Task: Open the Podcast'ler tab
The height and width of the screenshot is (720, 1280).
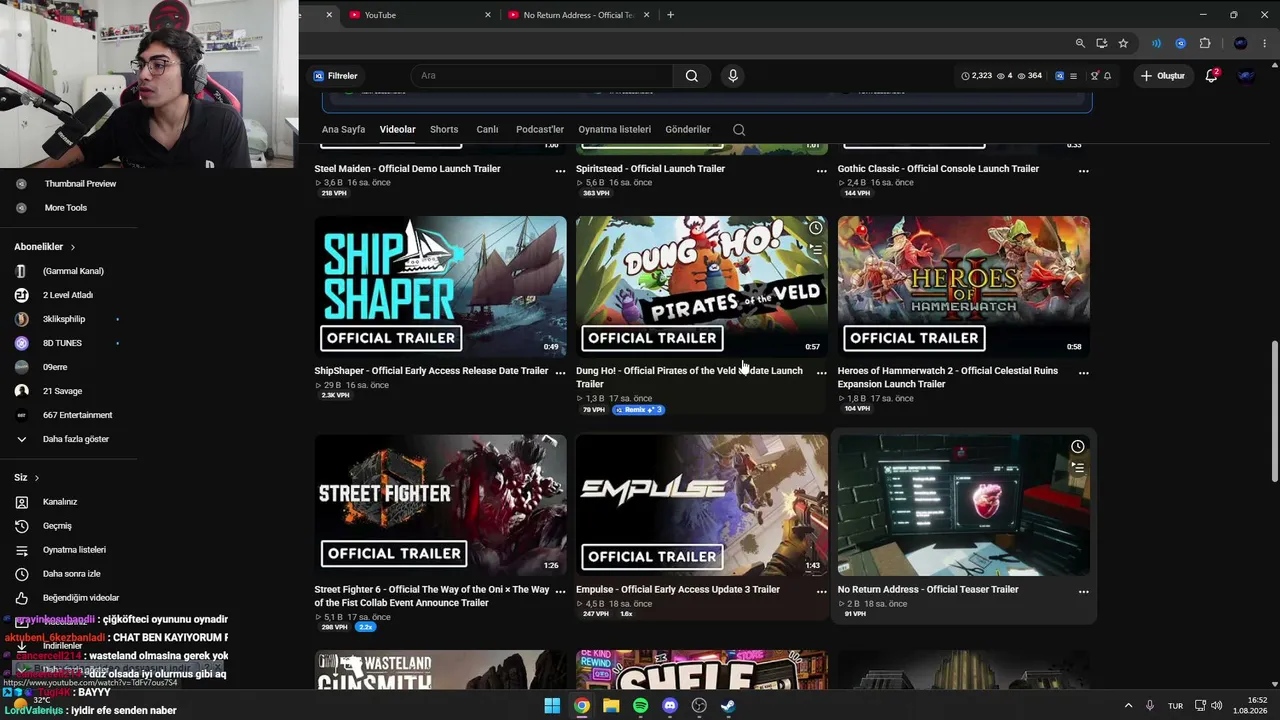Action: (540, 130)
